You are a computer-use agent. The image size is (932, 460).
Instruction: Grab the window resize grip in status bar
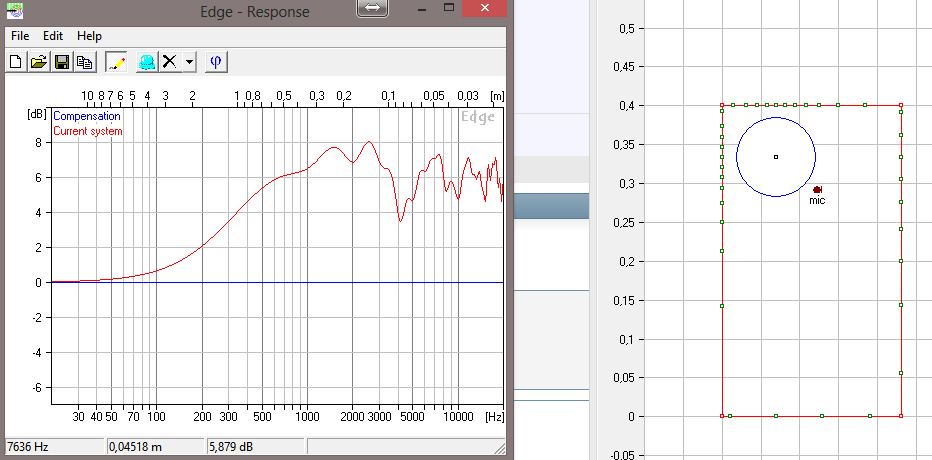[500, 448]
